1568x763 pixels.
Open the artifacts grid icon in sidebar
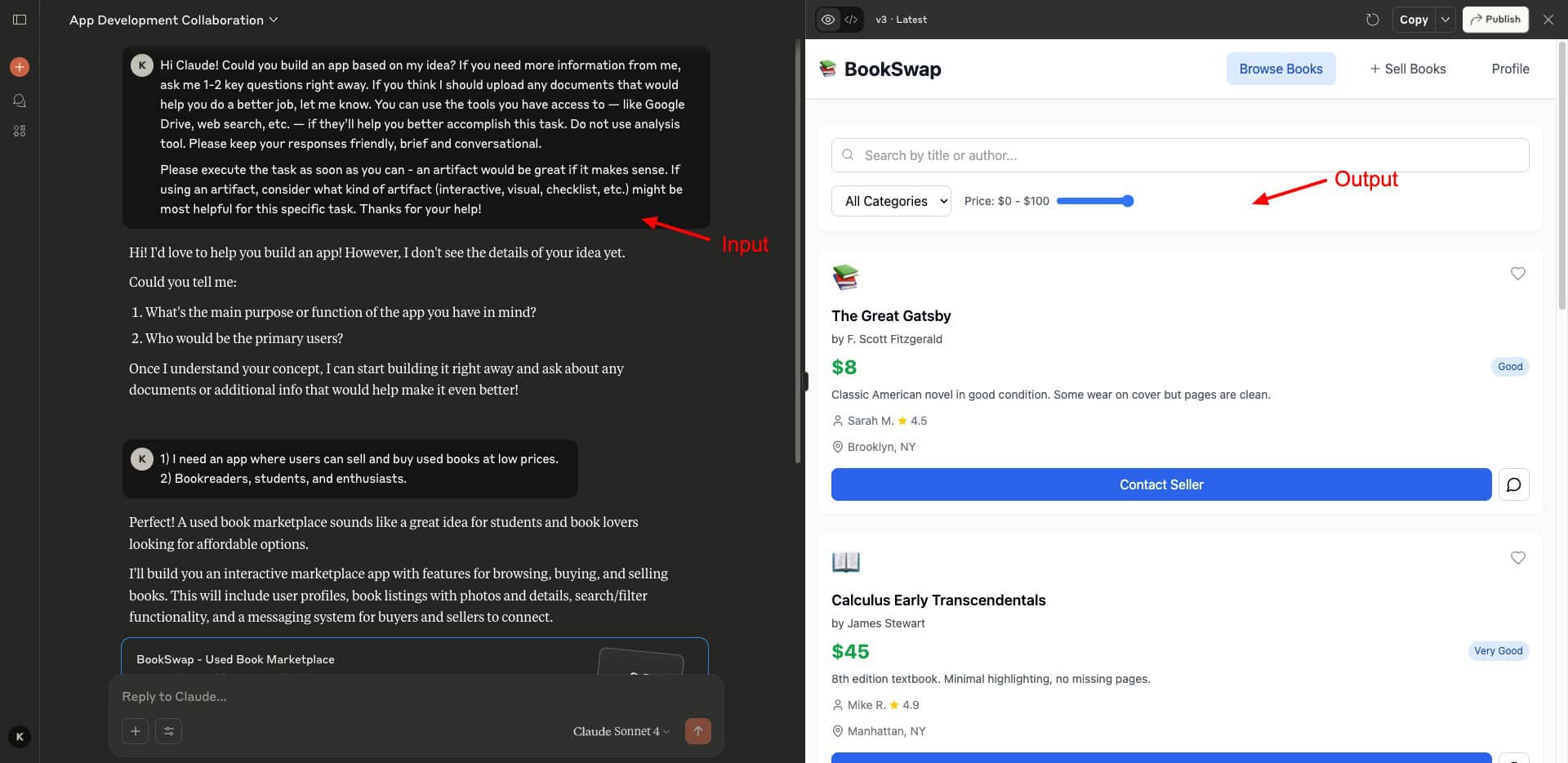click(20, 131)
